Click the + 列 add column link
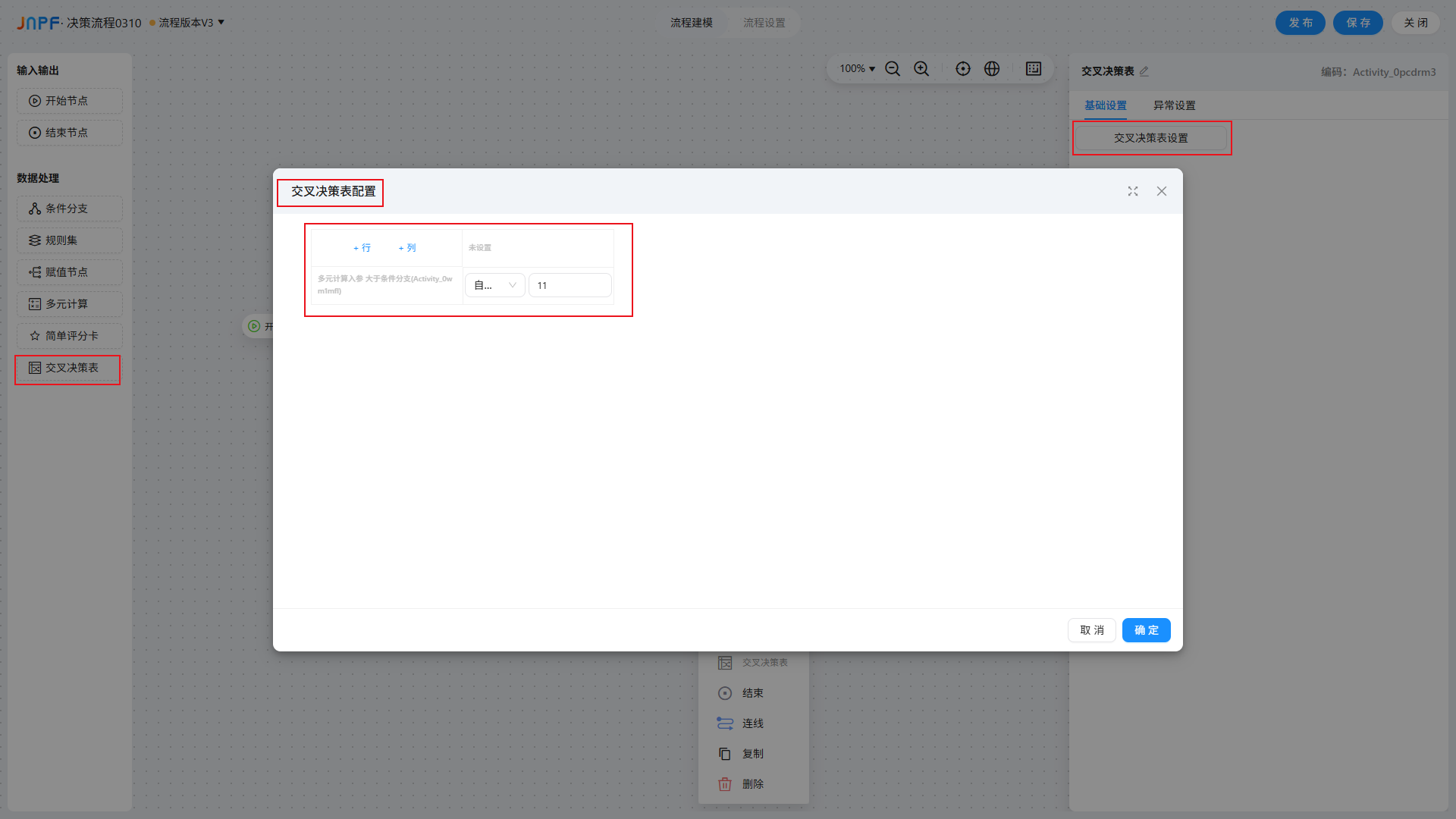The width and height of the screenshot is (1456, 819). pos(407,248)
